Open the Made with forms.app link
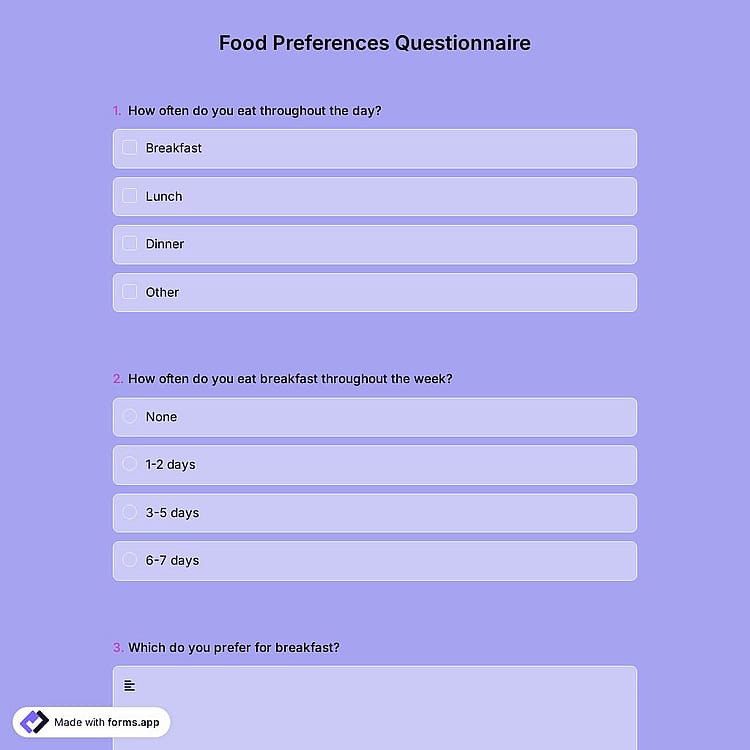Image resolution: width=750 pixels, height=750 pixels. click(x=91, y=722)
